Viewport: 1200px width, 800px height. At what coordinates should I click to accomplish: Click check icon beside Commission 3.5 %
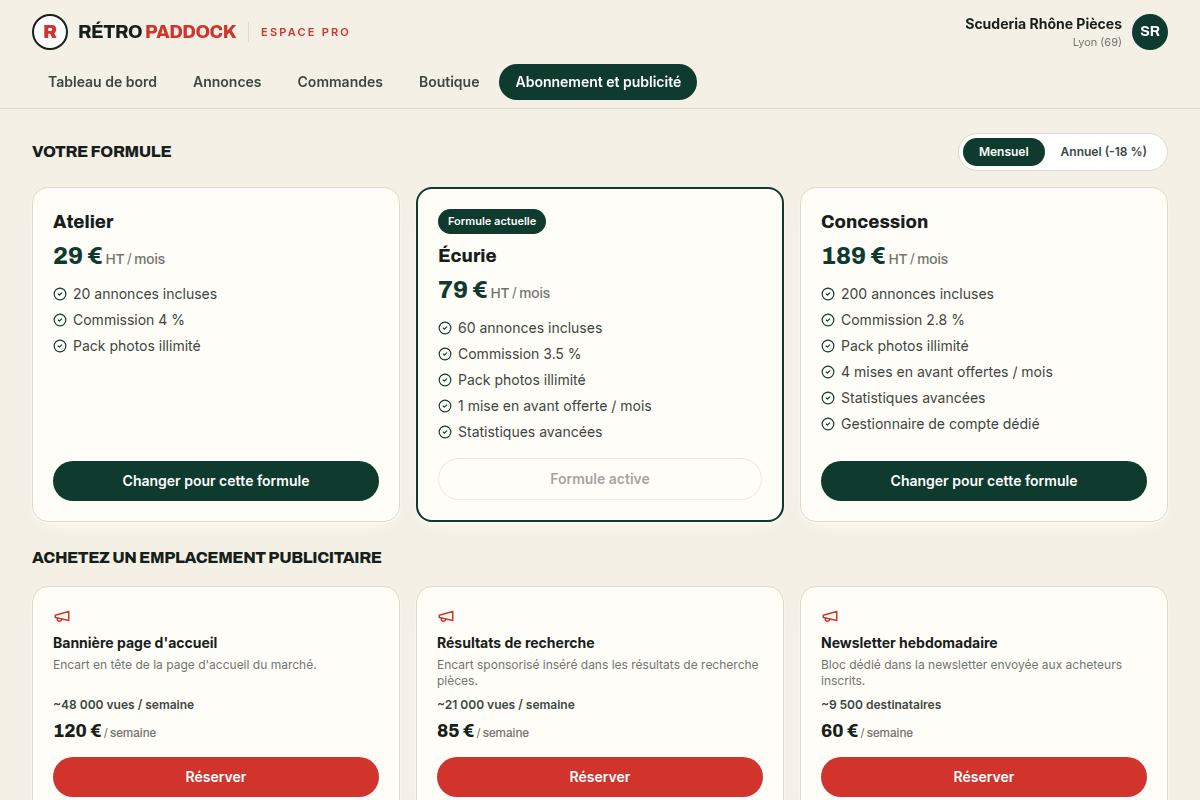(445, 354)
